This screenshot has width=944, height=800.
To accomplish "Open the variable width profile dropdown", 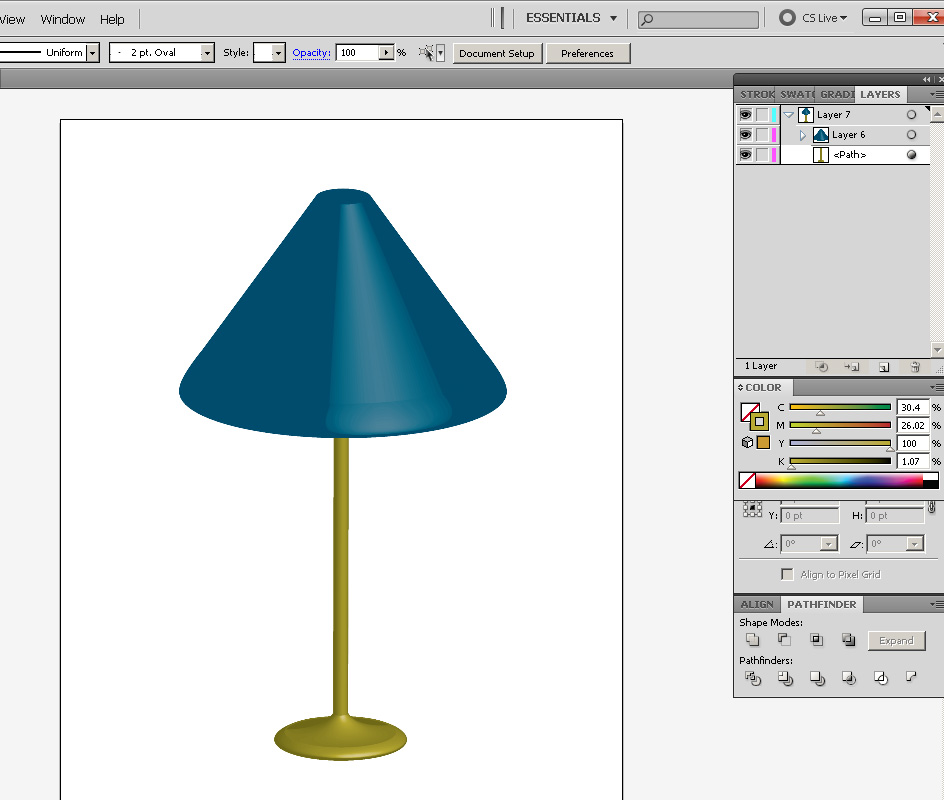I will [x=91, y=53].
